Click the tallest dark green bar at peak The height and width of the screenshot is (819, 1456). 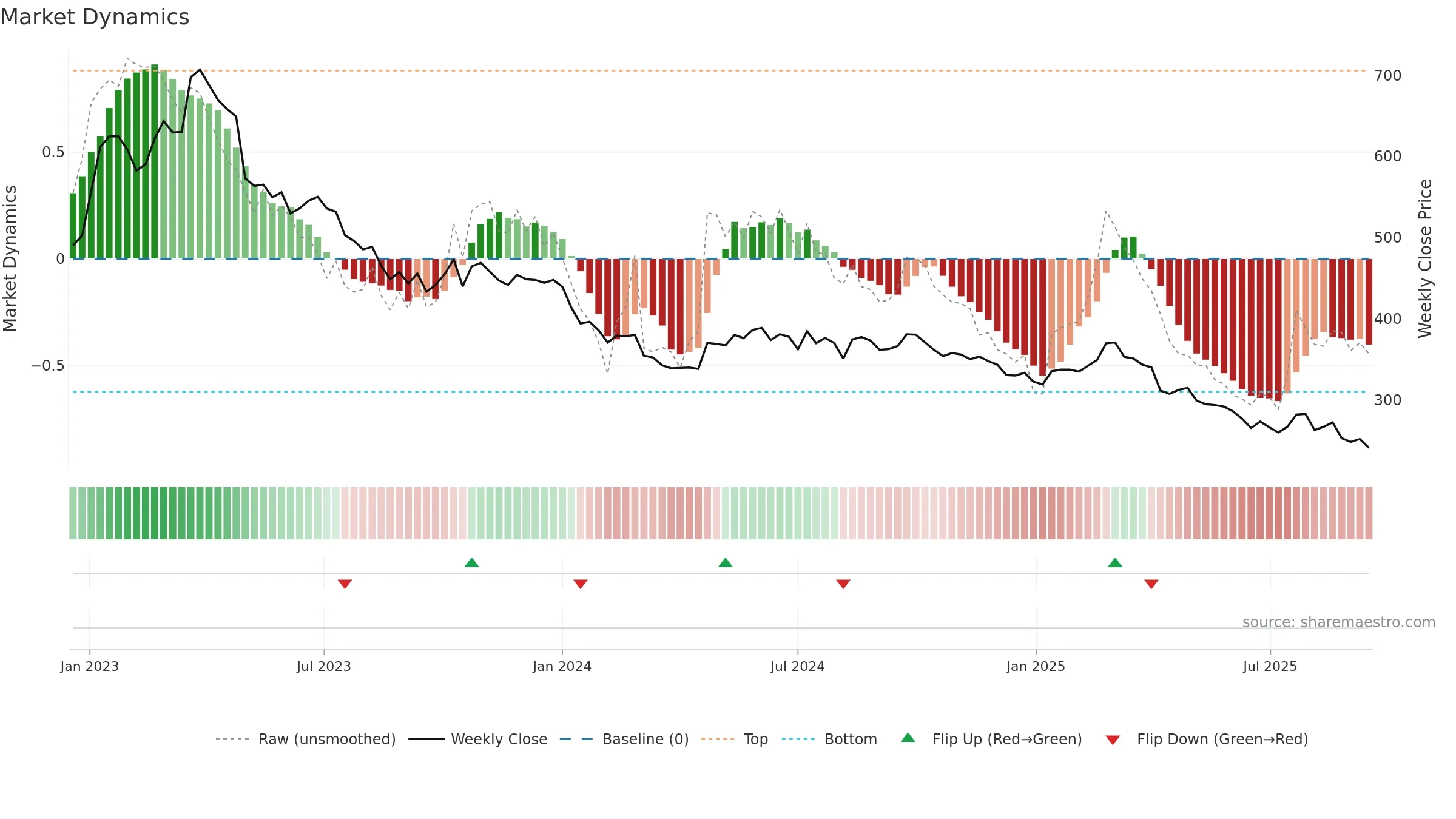tap(155, 161)
